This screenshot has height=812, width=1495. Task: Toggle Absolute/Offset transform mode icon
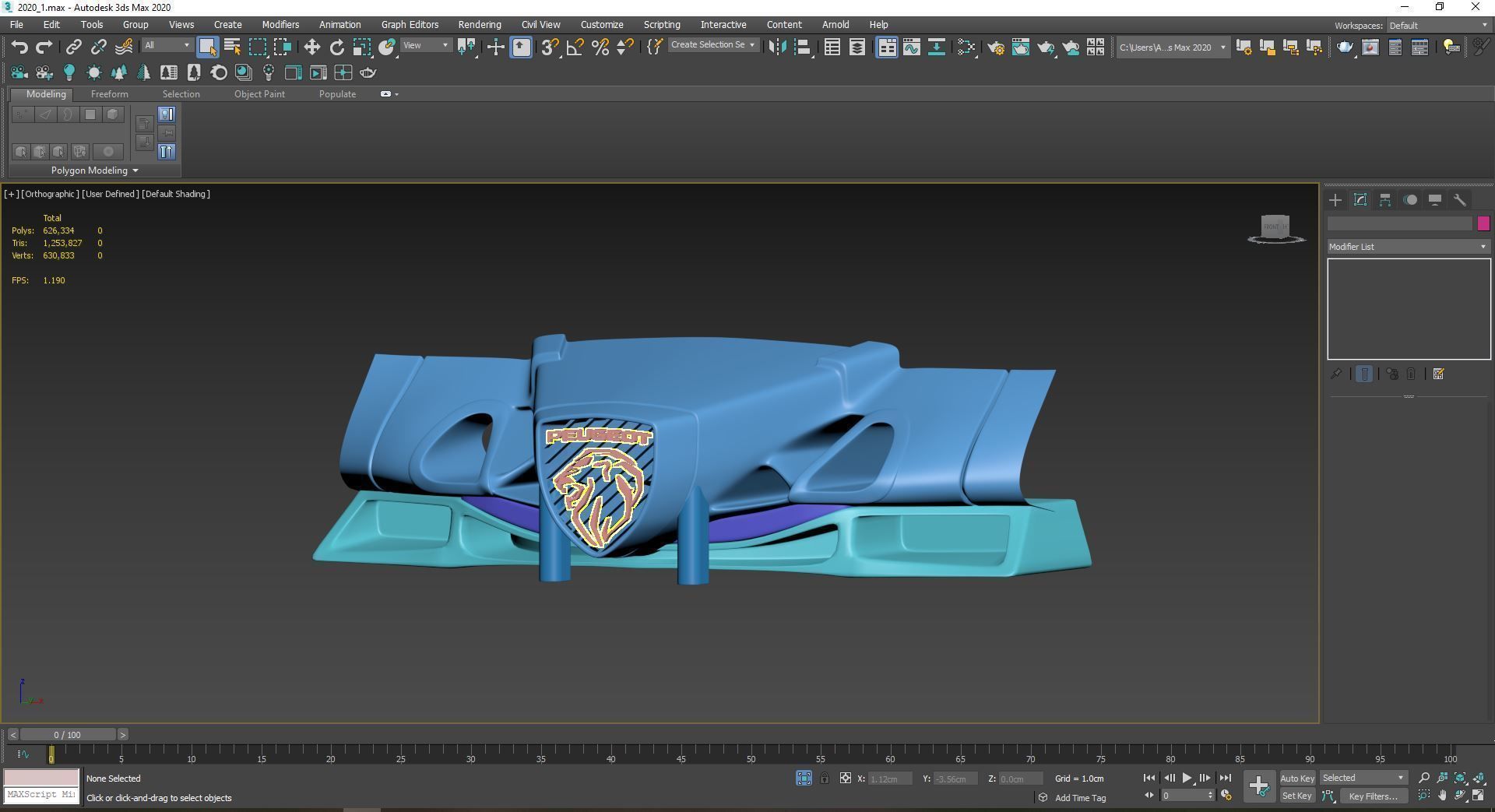845,779
